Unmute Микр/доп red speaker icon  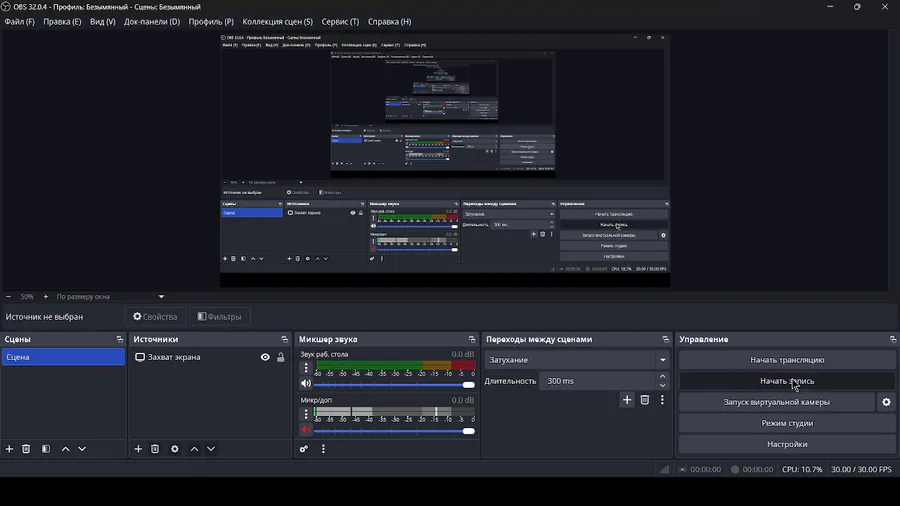pos(306,430)
